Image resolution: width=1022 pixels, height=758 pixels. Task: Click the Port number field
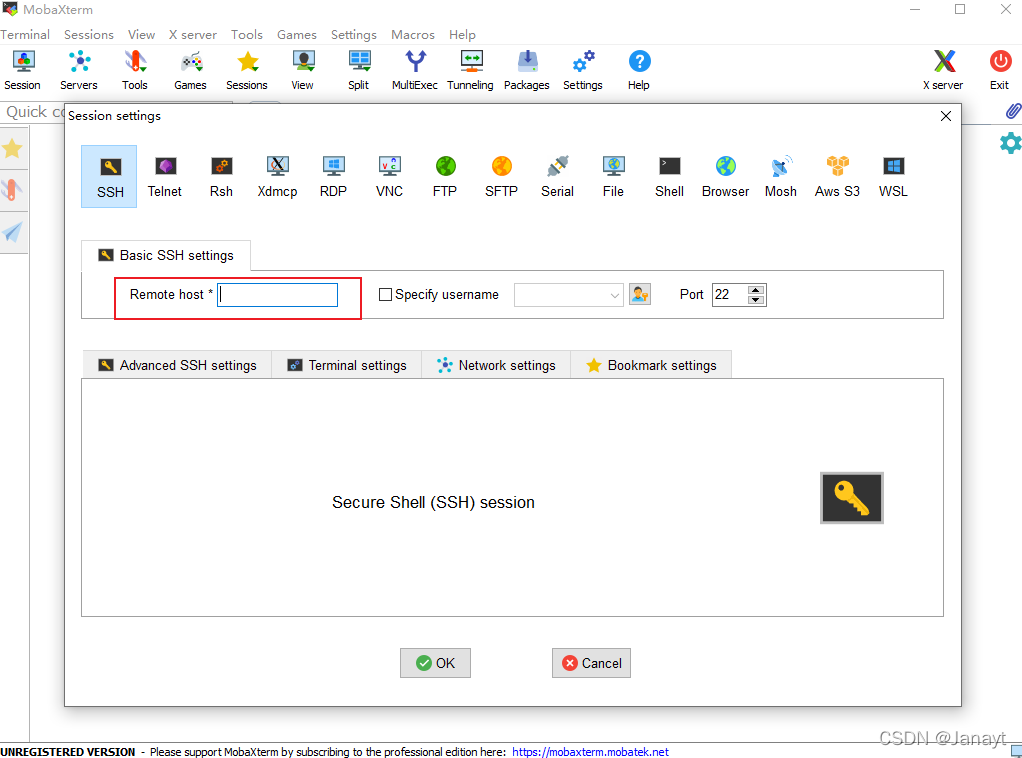pos(730,295)
